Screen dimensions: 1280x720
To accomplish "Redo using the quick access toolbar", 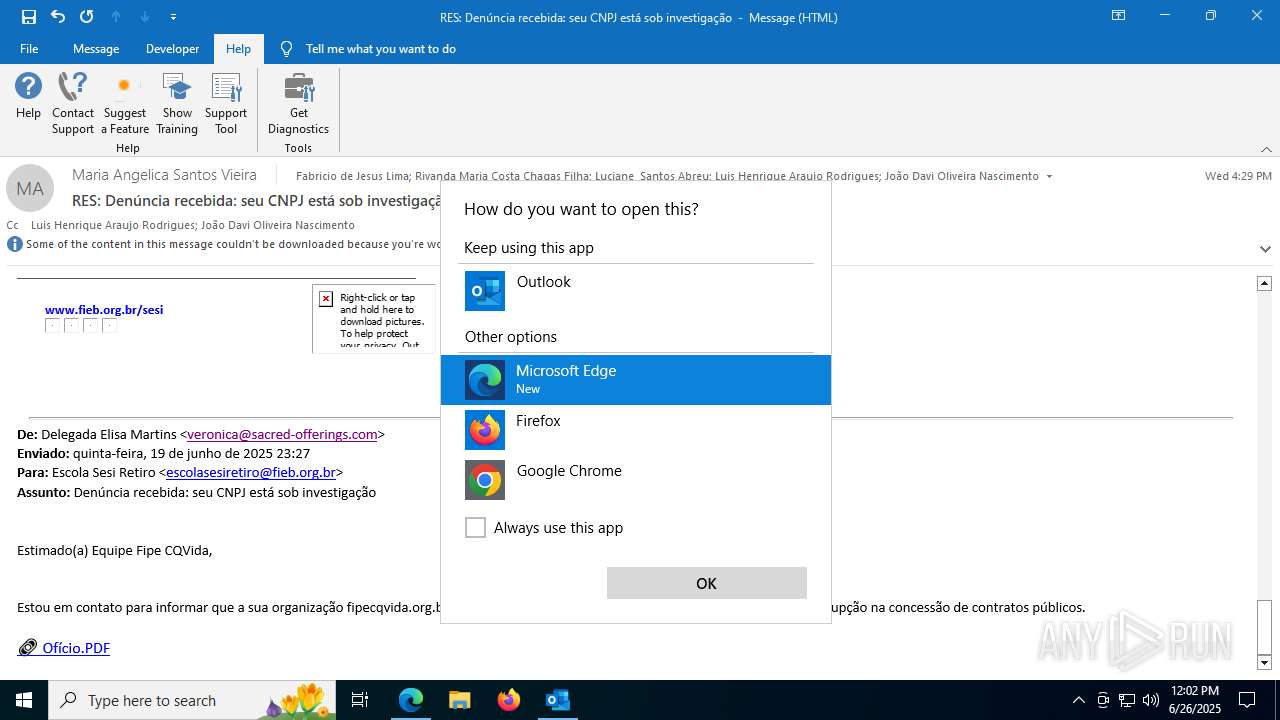I will [x=87, y=17].
